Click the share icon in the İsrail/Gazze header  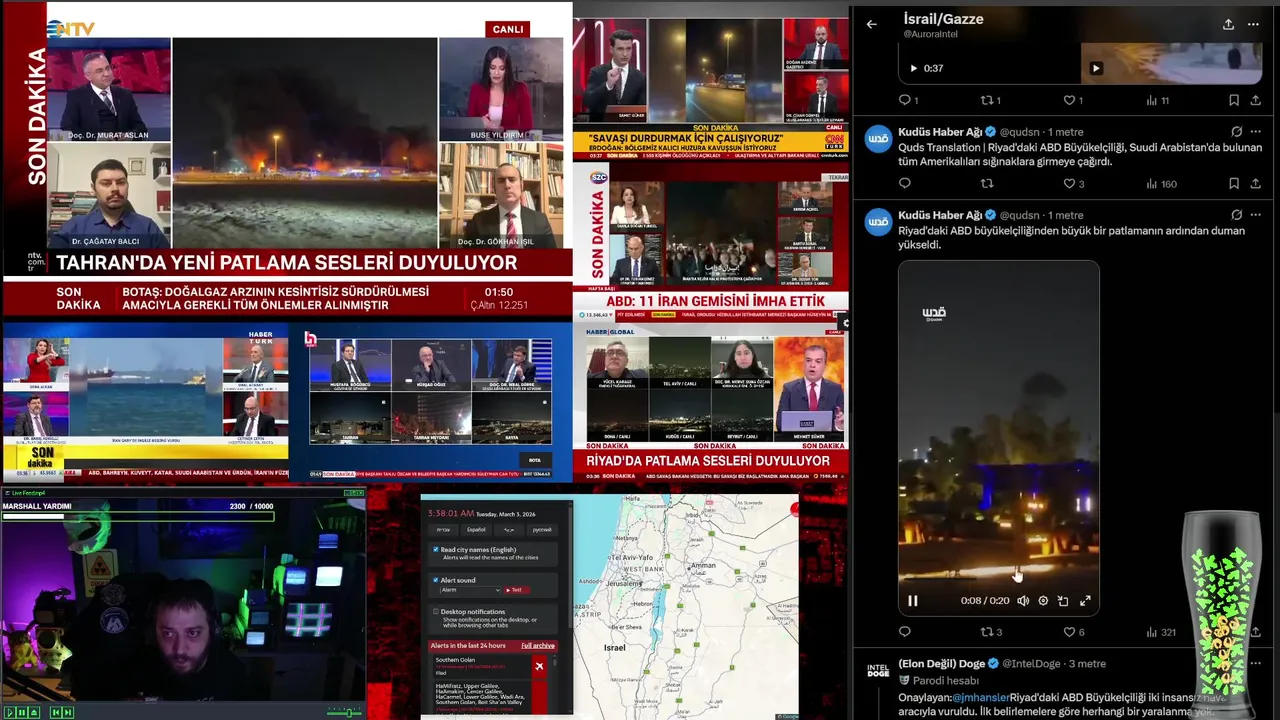click(1228, 24)
